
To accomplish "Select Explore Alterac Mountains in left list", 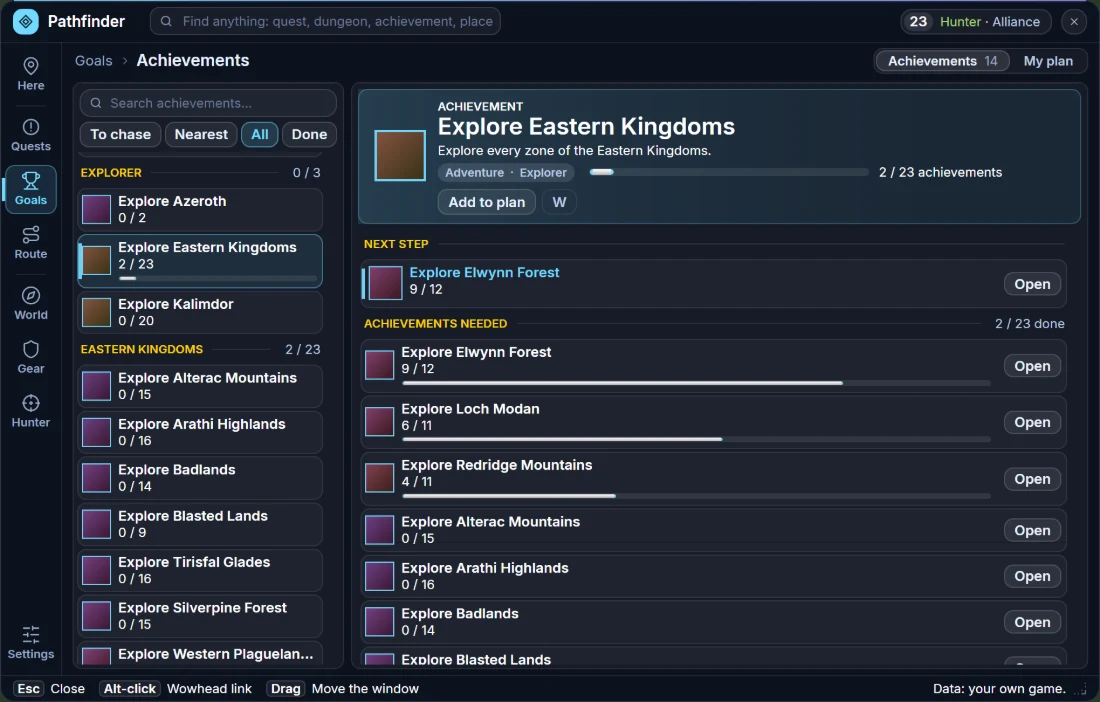I will point(200,386).
